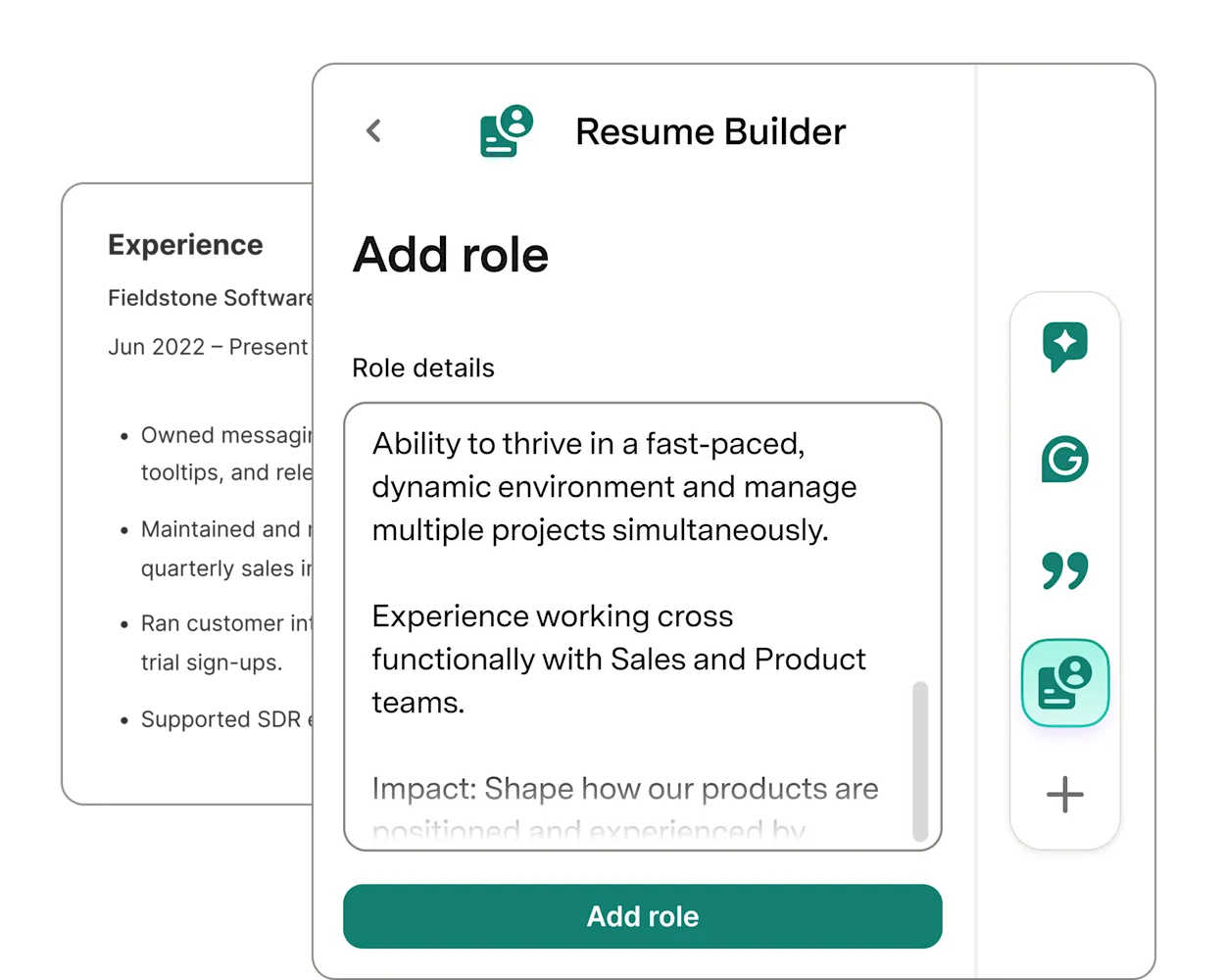This screenshot has width=1223, height=980.
Task: Open the Grammarly G icon in sidebar
Action: (1065, 459)
